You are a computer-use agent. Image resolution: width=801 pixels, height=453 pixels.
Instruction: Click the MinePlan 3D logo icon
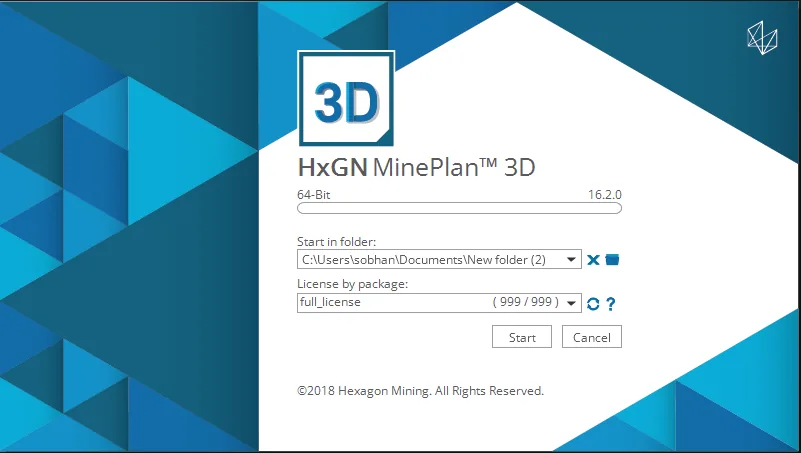[346, 98]
